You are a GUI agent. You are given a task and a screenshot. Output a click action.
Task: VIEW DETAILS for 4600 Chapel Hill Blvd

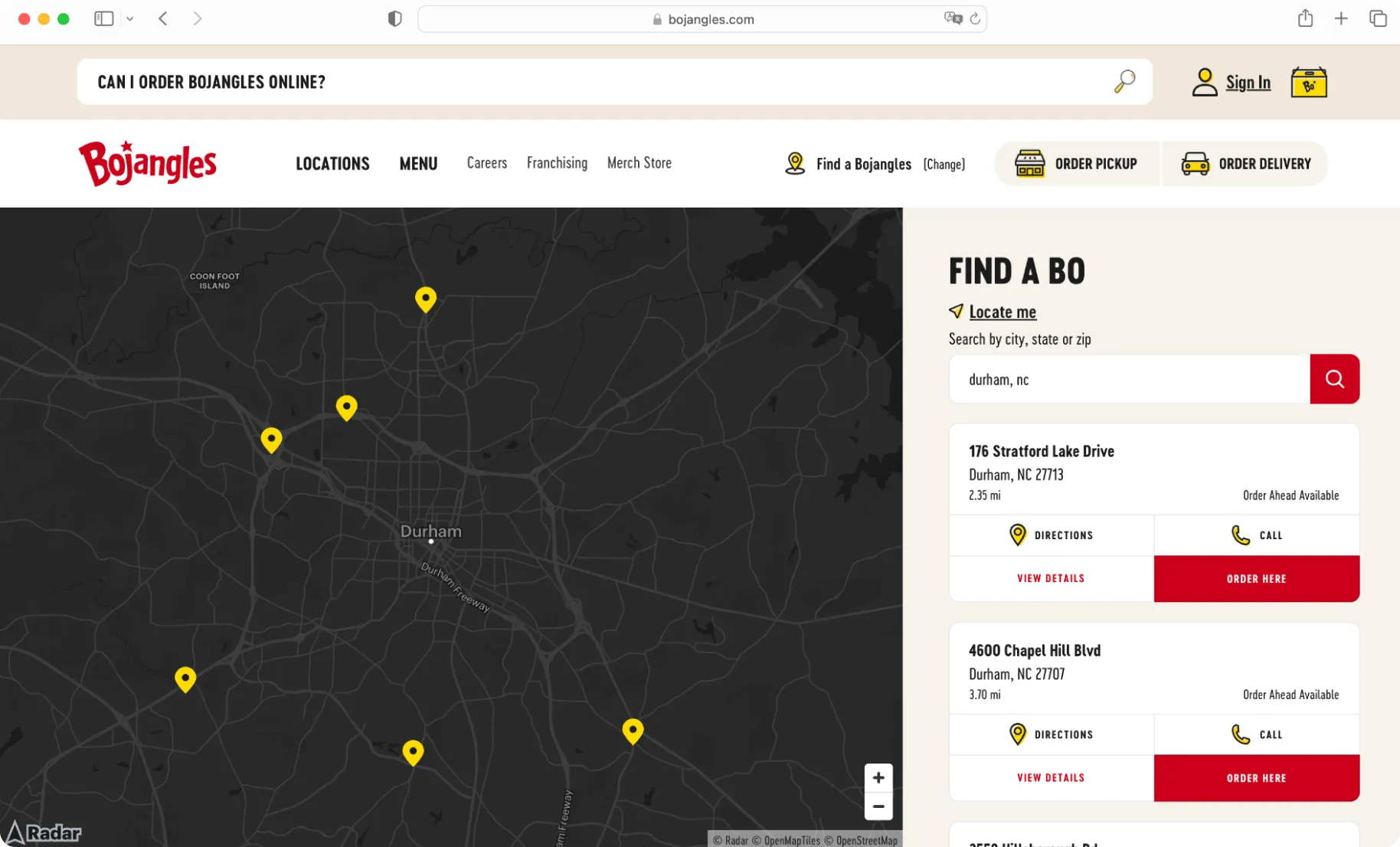click(1052, 777)
